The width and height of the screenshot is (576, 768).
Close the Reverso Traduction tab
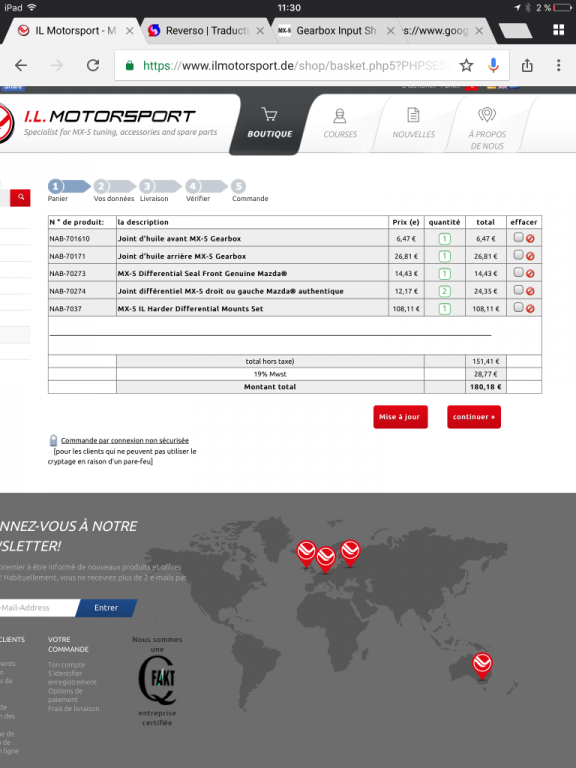click(x=260, y=31)
